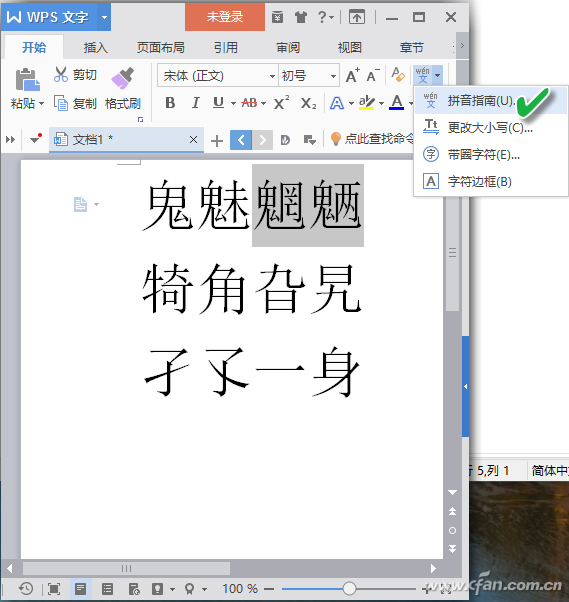Toggle italic formatting
The image size is (569, 602).
(x=195, y=103)
